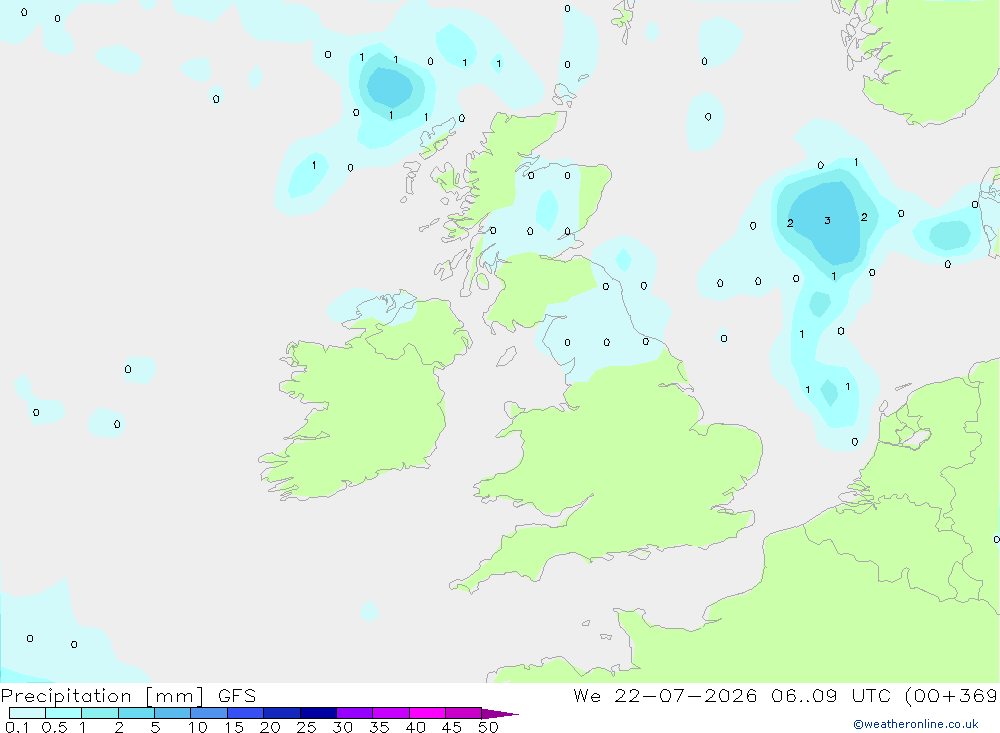Click the '50' legend scale label
Viewport: 1000px width, 733px height.
pyautogui.click(x=489, y=727)
